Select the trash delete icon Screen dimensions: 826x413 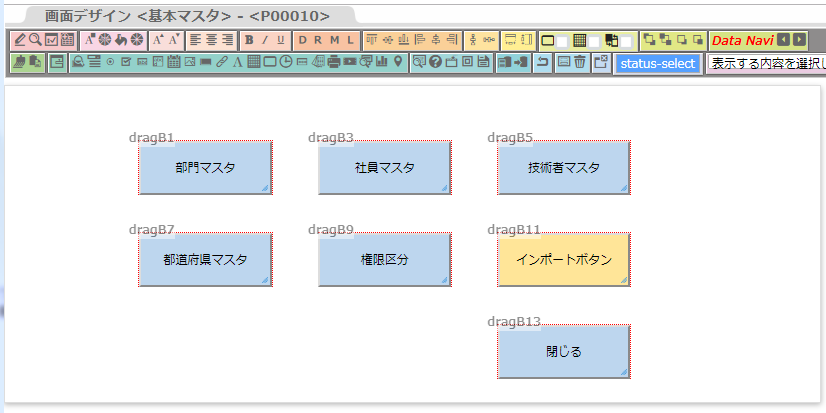(579, 62)
